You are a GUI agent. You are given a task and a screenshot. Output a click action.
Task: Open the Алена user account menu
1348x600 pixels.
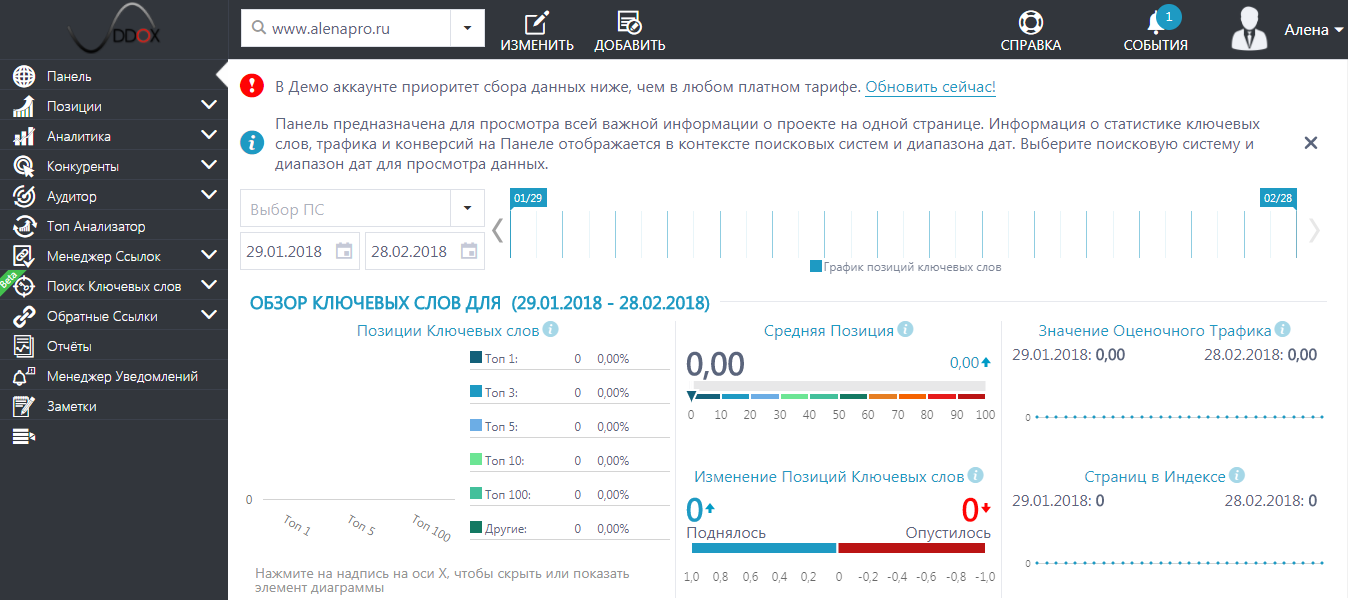pyautogui.click(x=1312, y=30)
